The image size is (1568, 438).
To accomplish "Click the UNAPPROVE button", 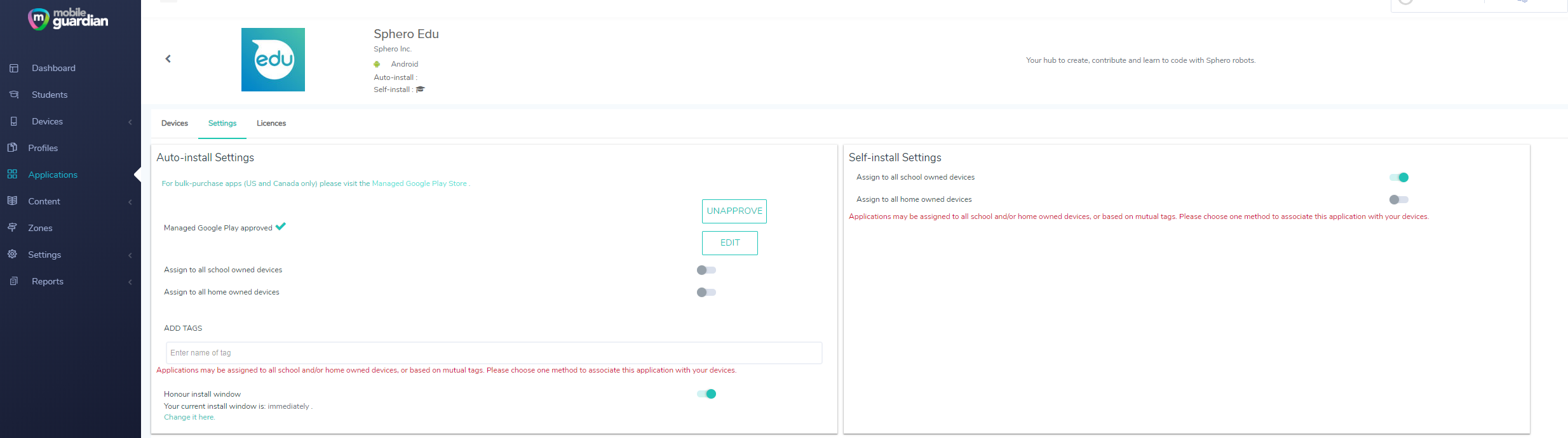I will point(734,211).
